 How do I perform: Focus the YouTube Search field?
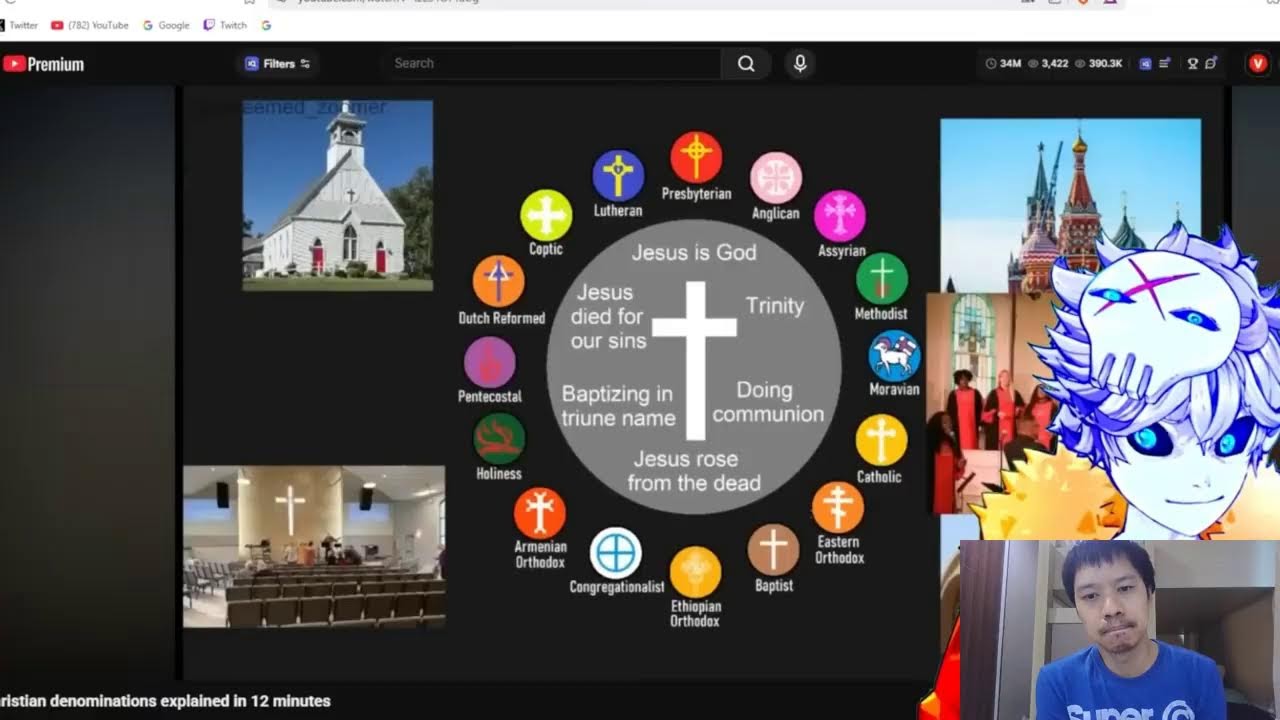[551, 63]
